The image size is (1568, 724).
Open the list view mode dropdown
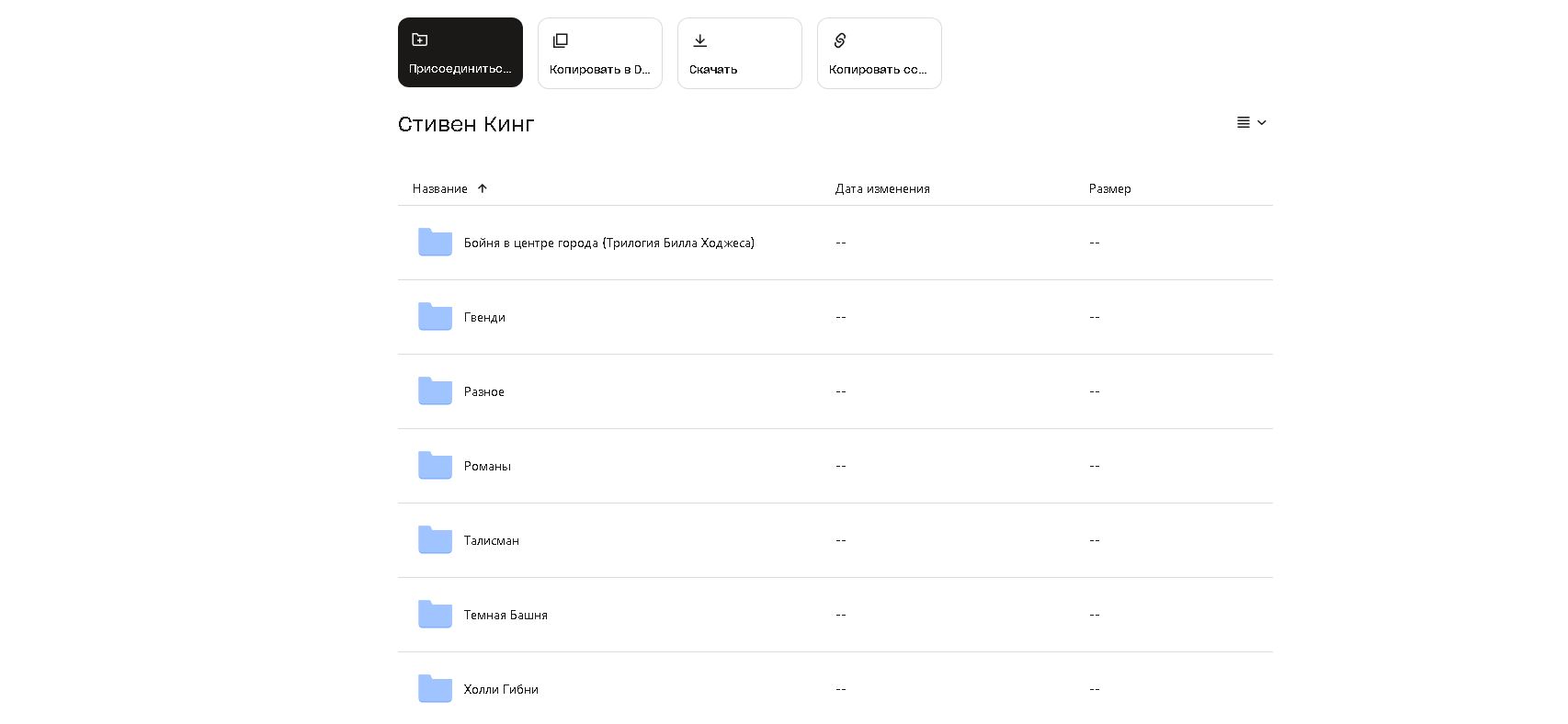1251,122
